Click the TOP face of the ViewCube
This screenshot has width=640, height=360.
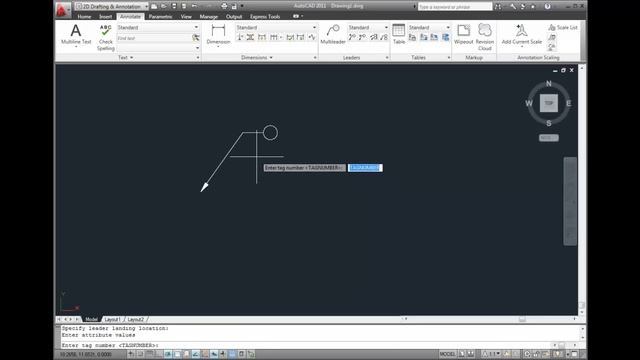pos(549,103)
